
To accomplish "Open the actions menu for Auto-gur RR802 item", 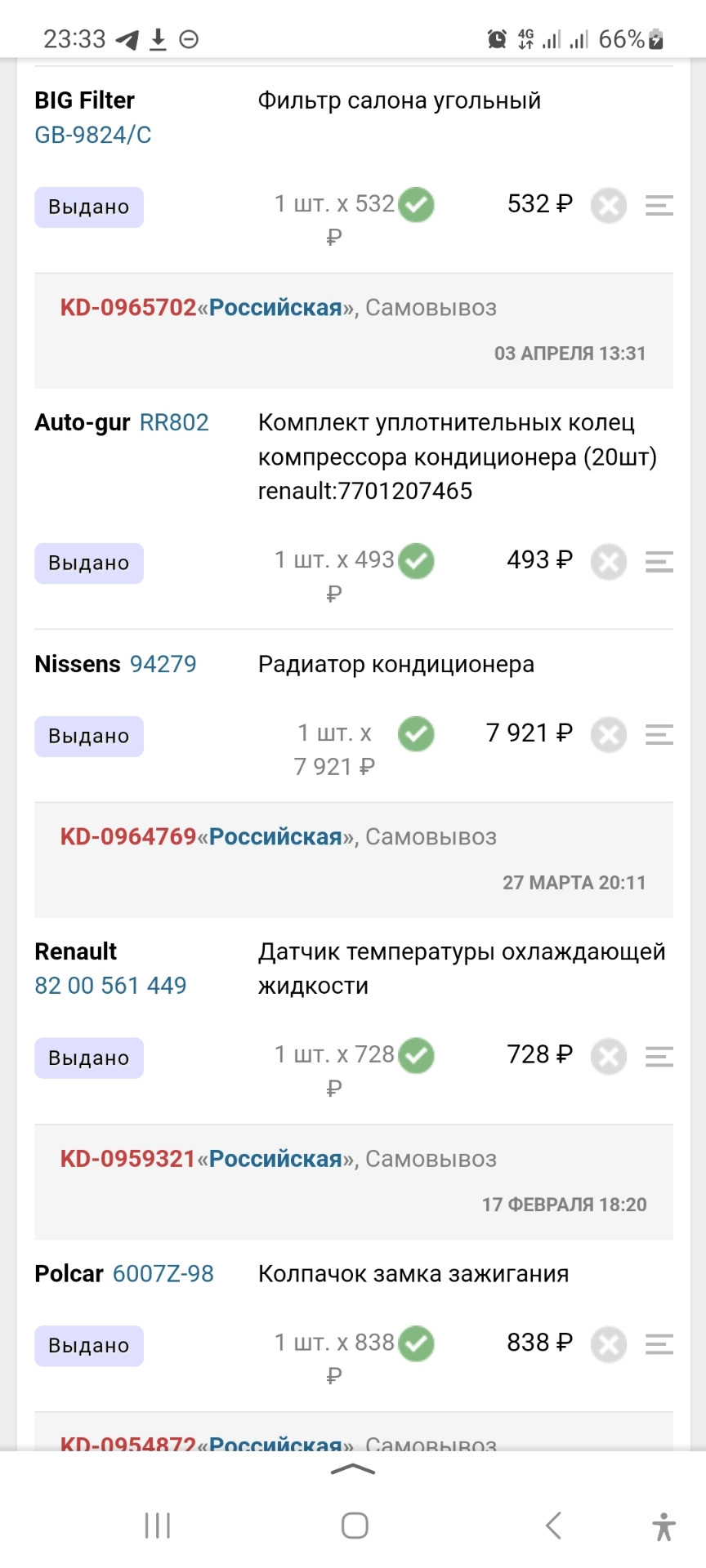I will pyautogui.click(x=659, y=563).
